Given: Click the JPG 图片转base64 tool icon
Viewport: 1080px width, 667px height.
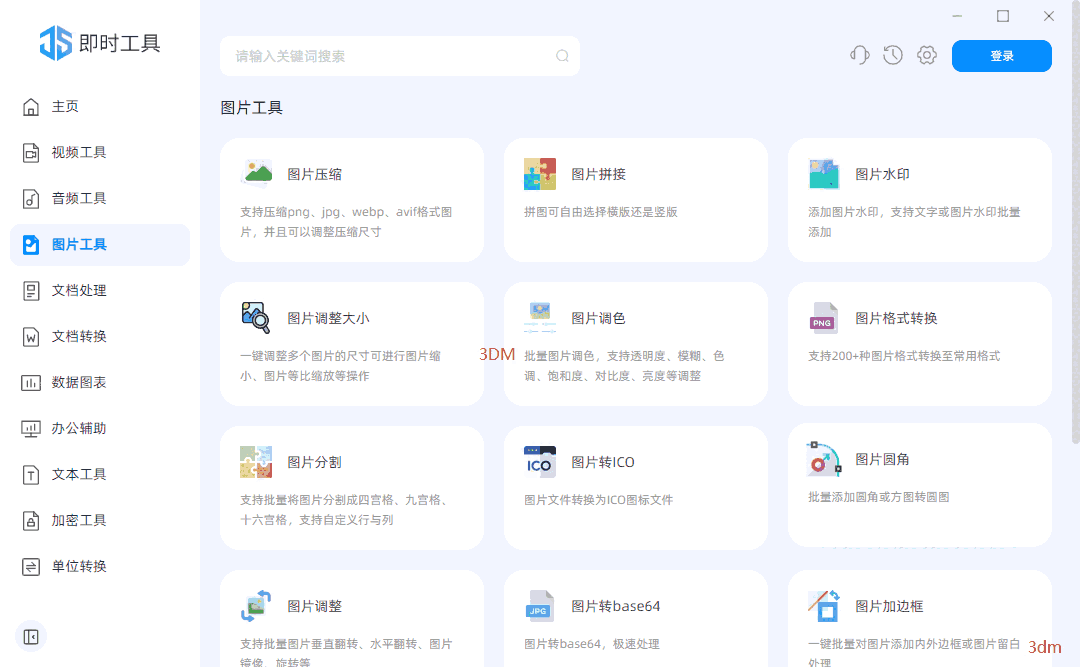Looking at the screenshot, I should [539, 605].
